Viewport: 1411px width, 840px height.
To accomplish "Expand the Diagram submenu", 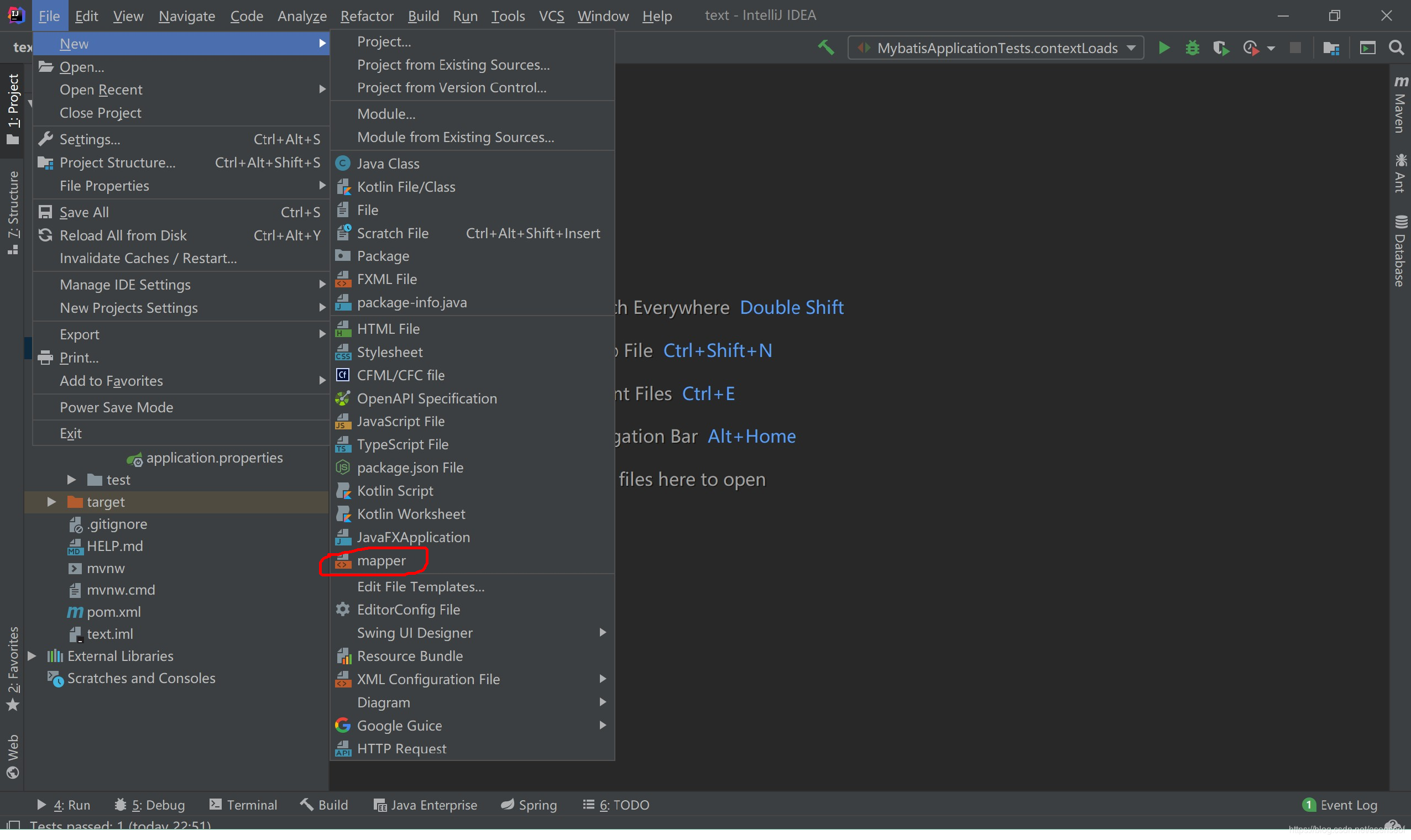I will [472, 703].
